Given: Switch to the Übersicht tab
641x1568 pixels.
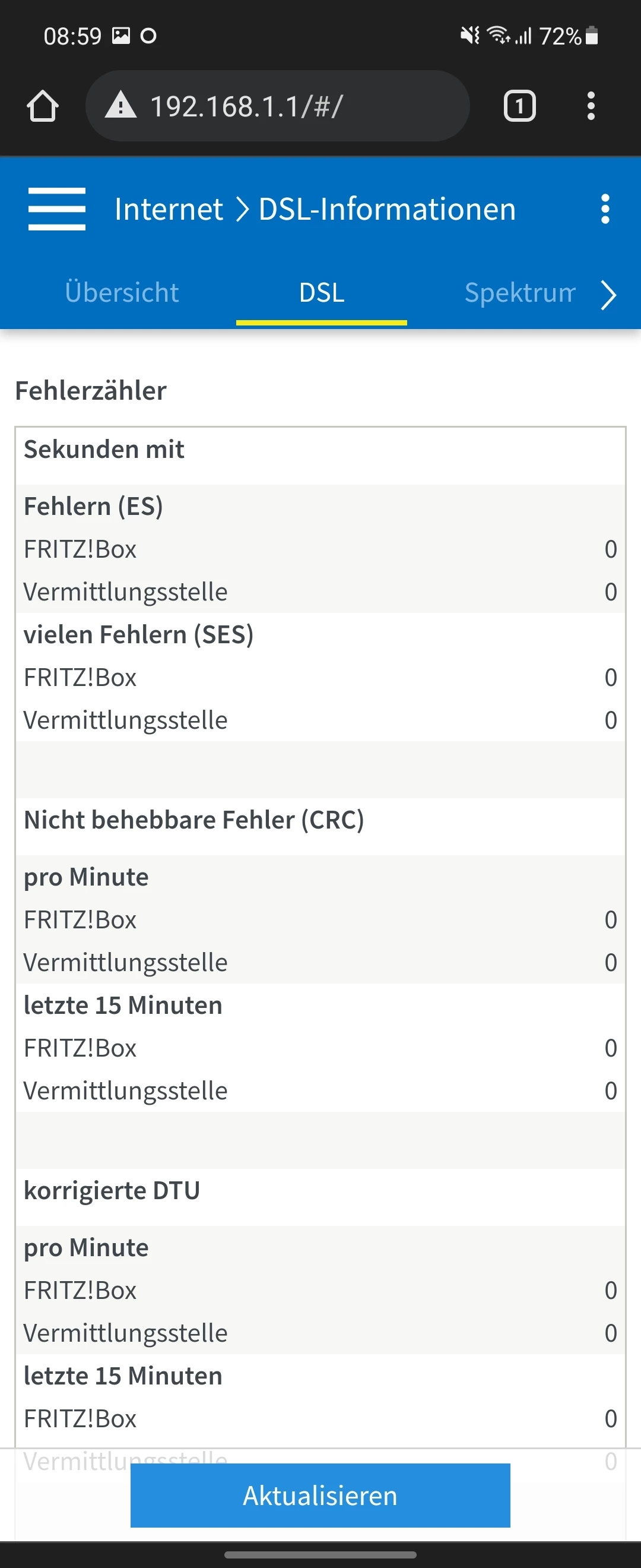Looking at the screenshot, I should pyautogui.click(x=122, y=293).
